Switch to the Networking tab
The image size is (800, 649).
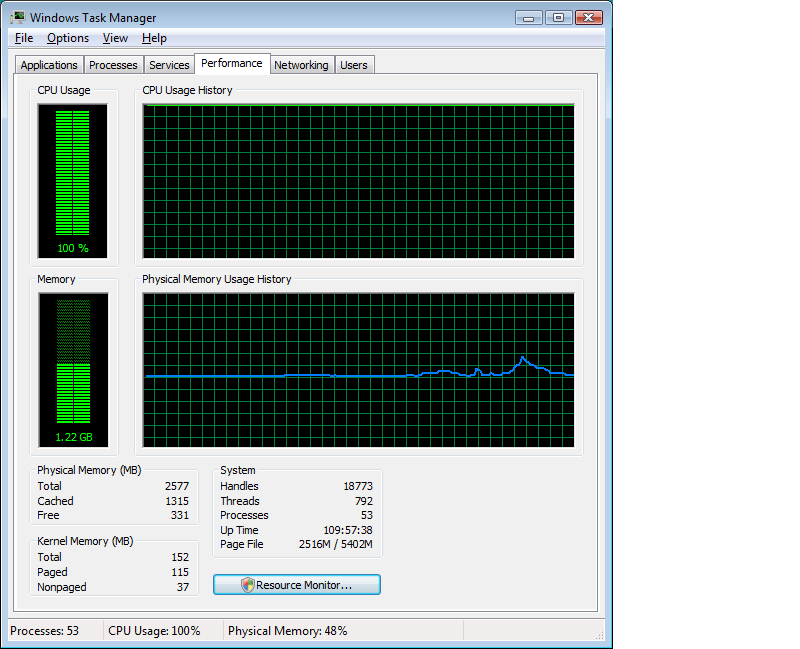click(301, 65)
